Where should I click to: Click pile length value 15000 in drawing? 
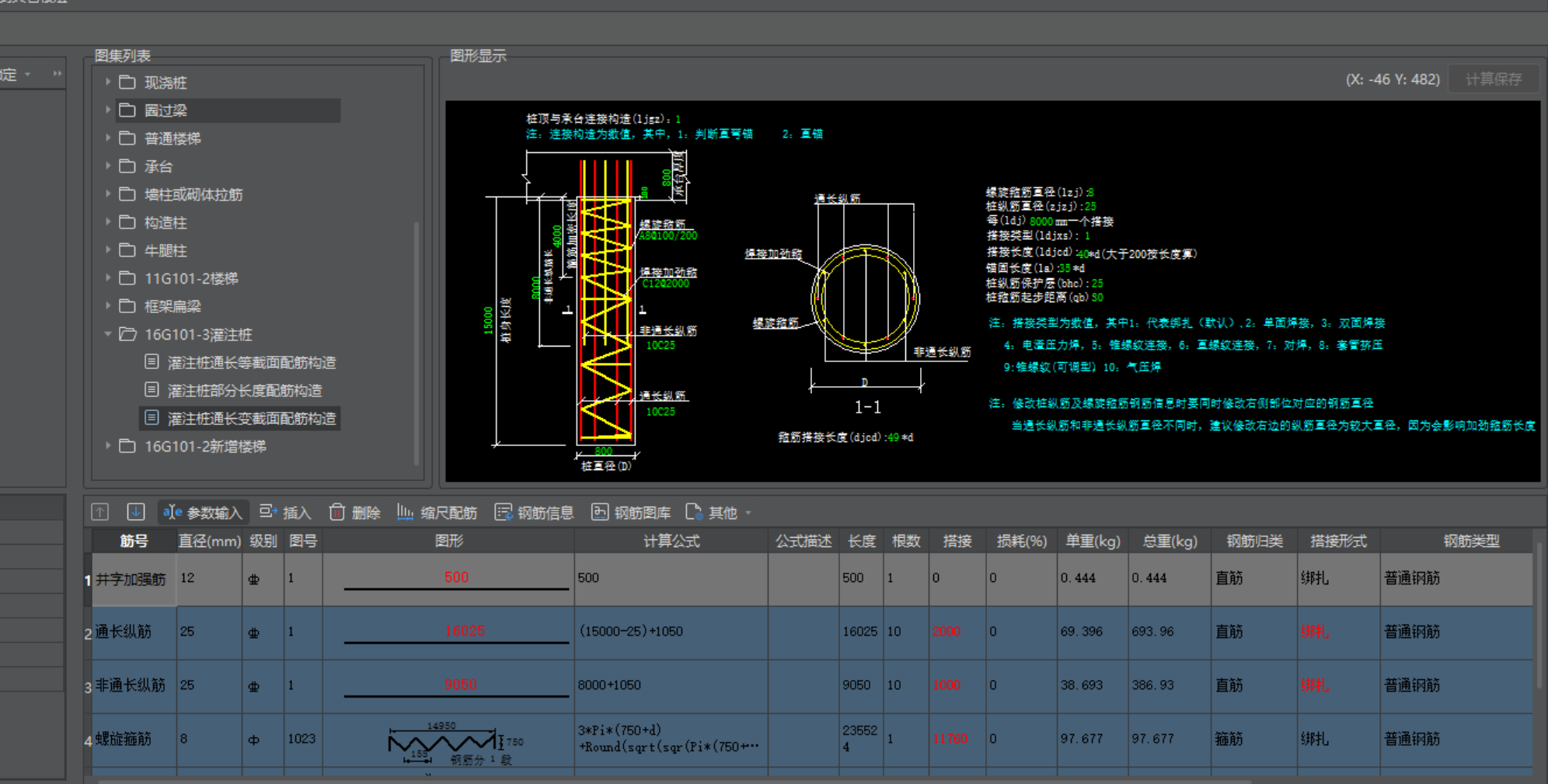(488, 320)
